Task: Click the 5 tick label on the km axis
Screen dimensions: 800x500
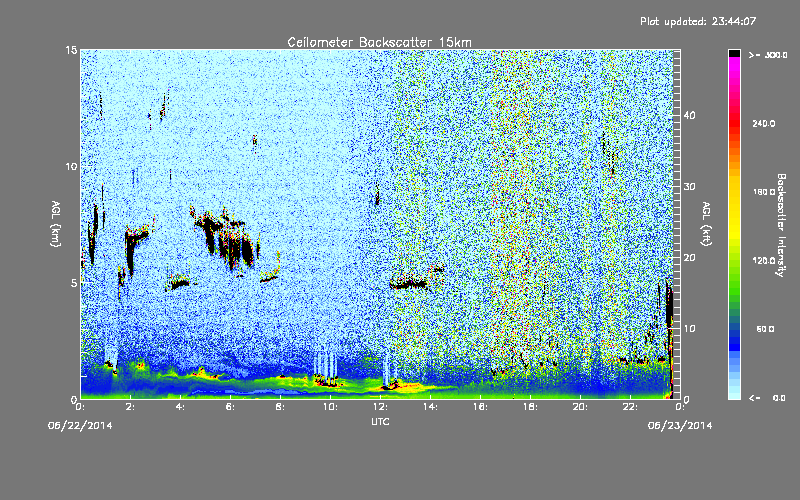Action: [74, 283]
